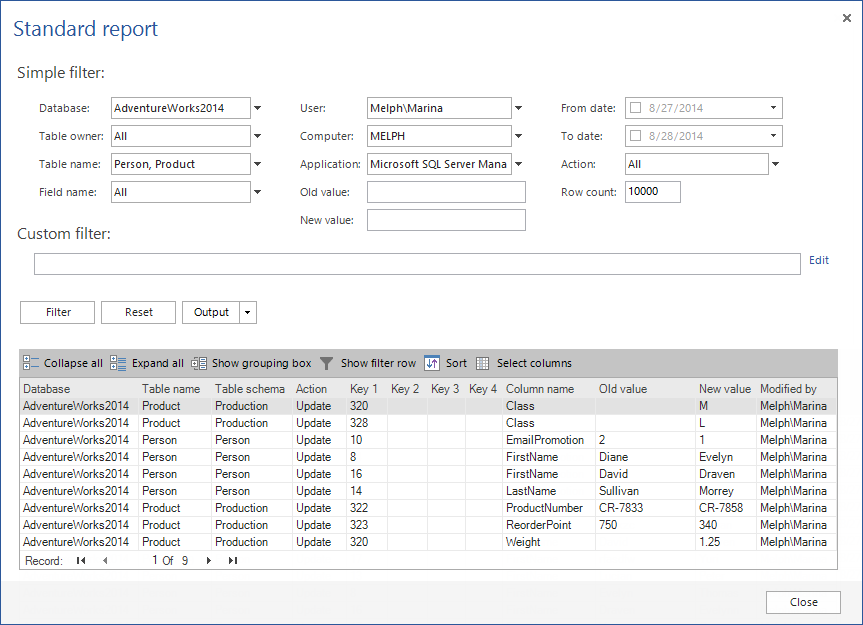Click the Key 4 column header
The image size is (863, 625).
tap(484, 389)
